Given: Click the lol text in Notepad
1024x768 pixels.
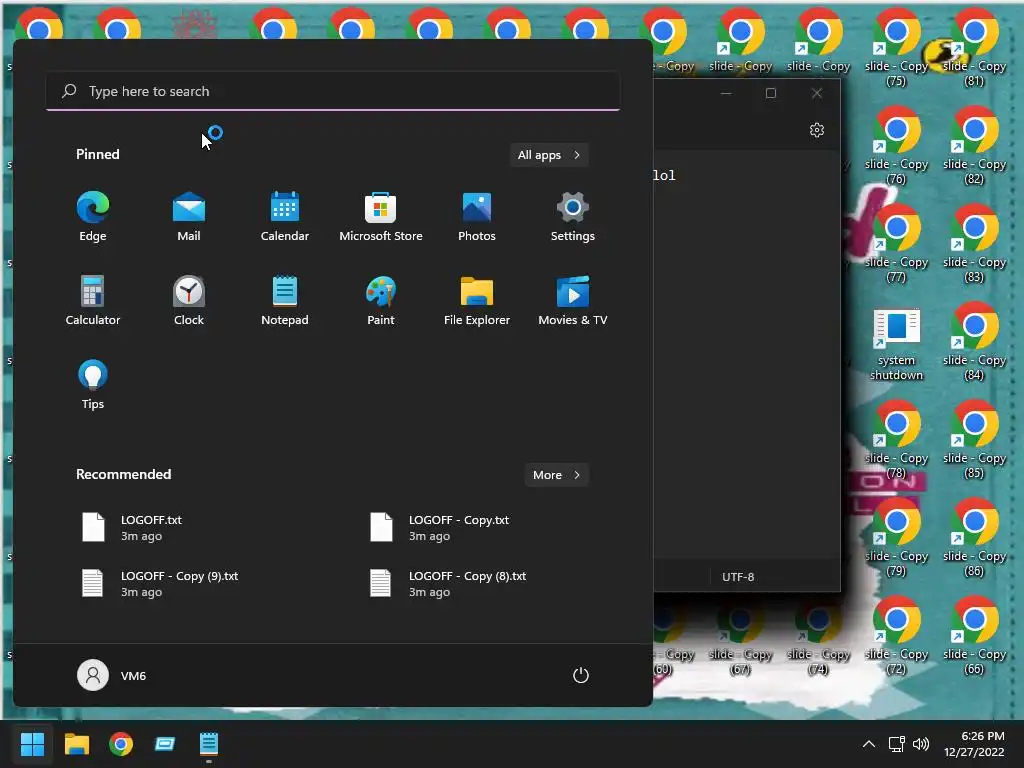Looking at the screenshot, I should click(x=664, y=175).
